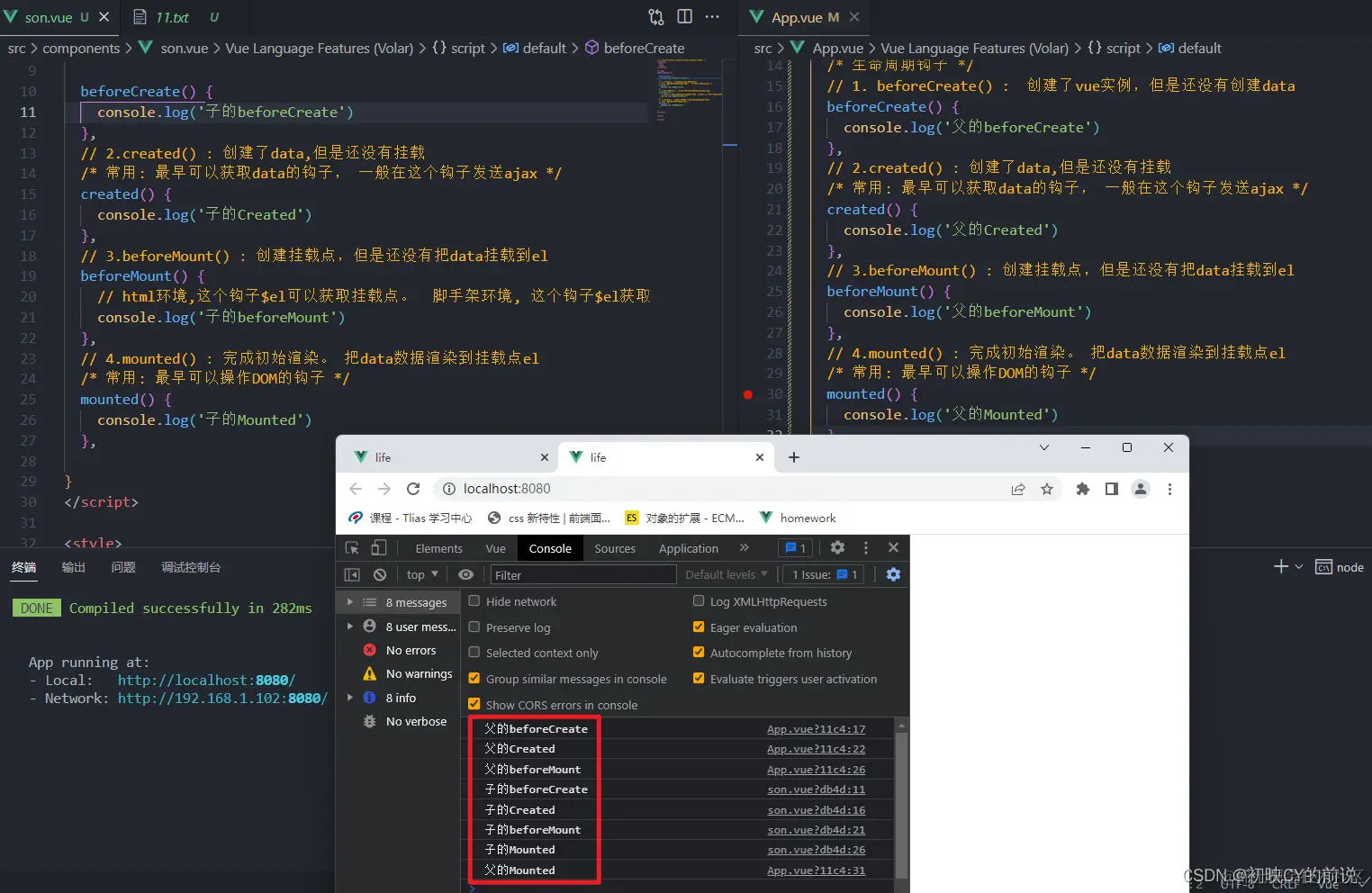Image resolution: width=1372 pixels, height=893 pixels.
Task: Check the Preserve log option
Action: coord(474,627)
